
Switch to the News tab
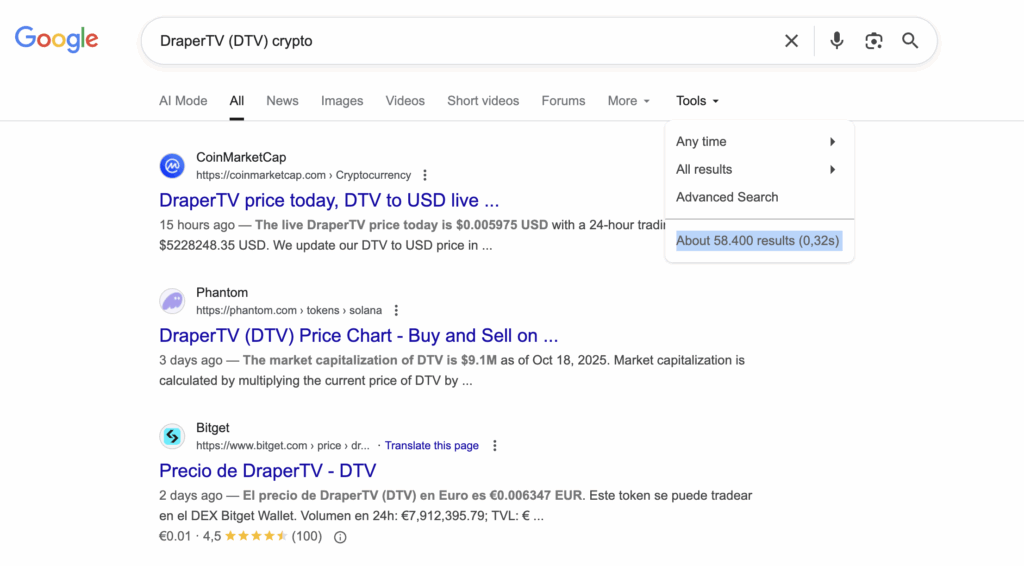(282, 101)
